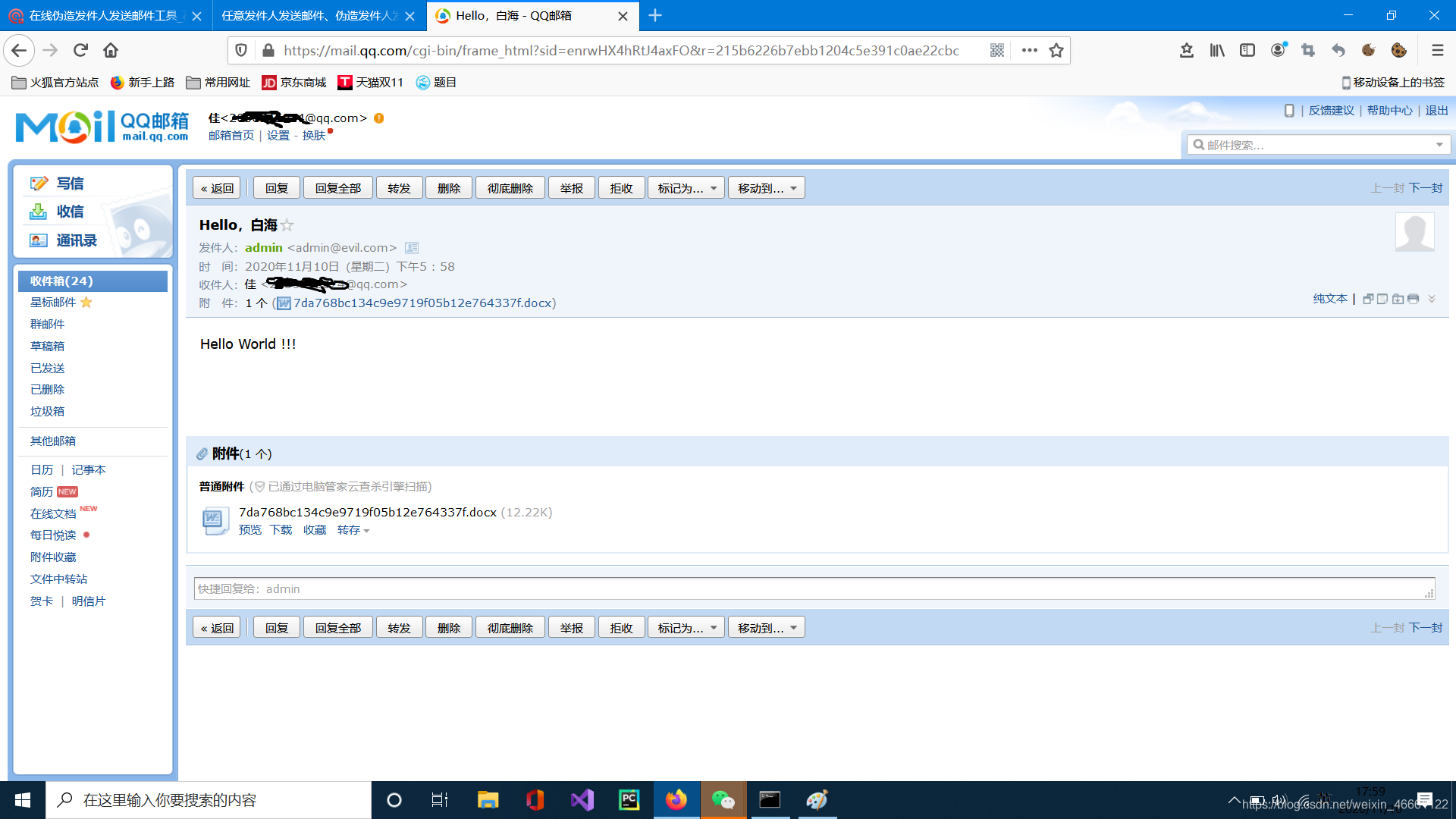The image size is (1456, 819).
Task: Open the screenshot crop tool icon
Action: point(1308,50)
